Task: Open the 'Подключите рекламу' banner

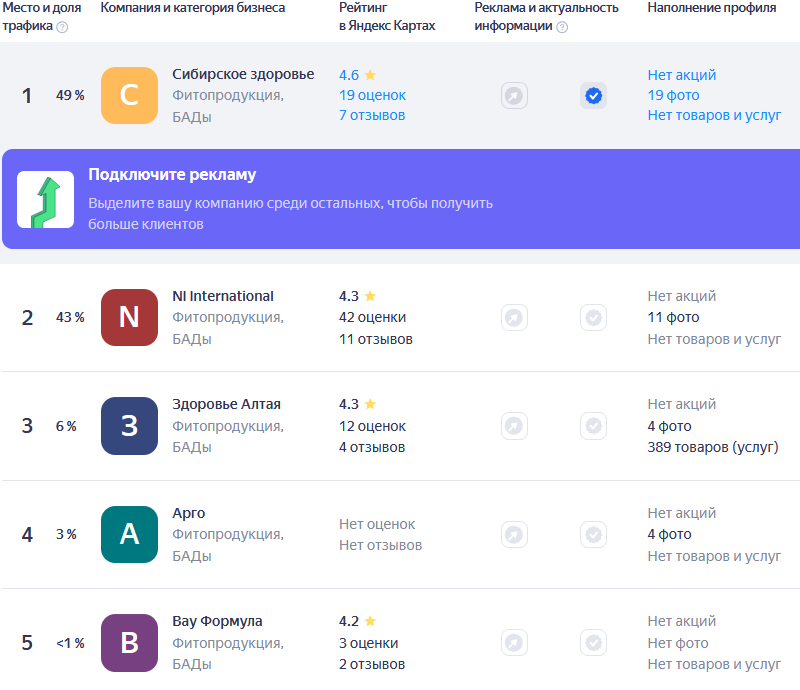Action: pos(401,199)
